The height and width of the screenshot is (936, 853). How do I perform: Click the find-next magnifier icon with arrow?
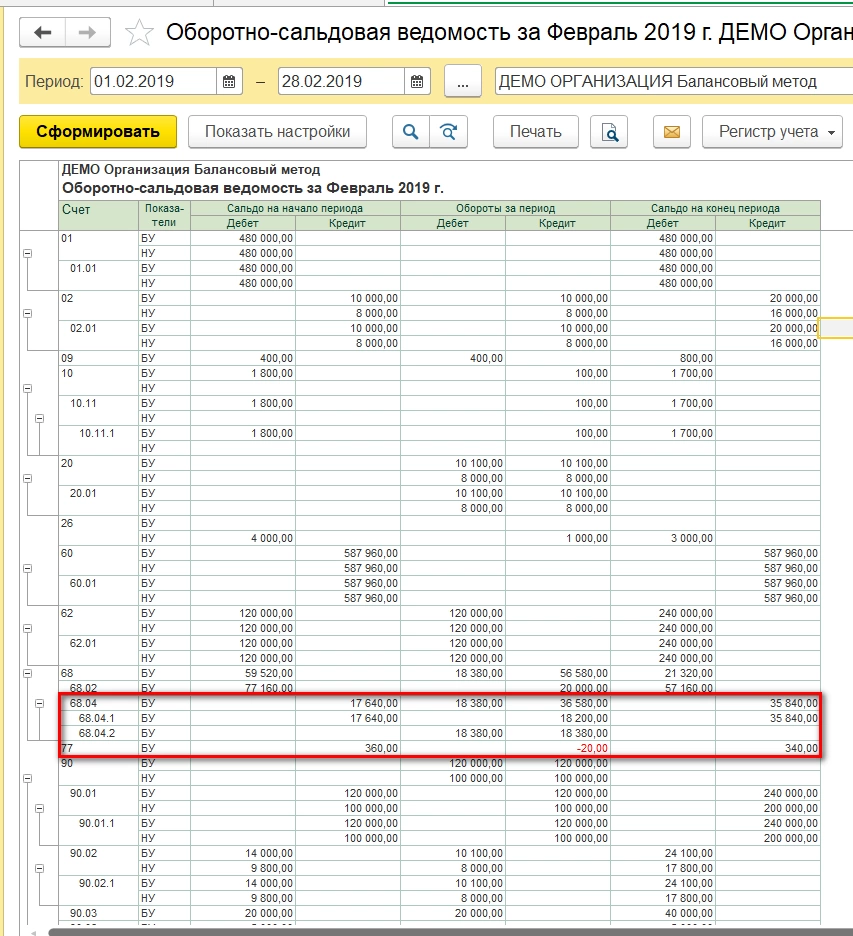click(448, 132)
